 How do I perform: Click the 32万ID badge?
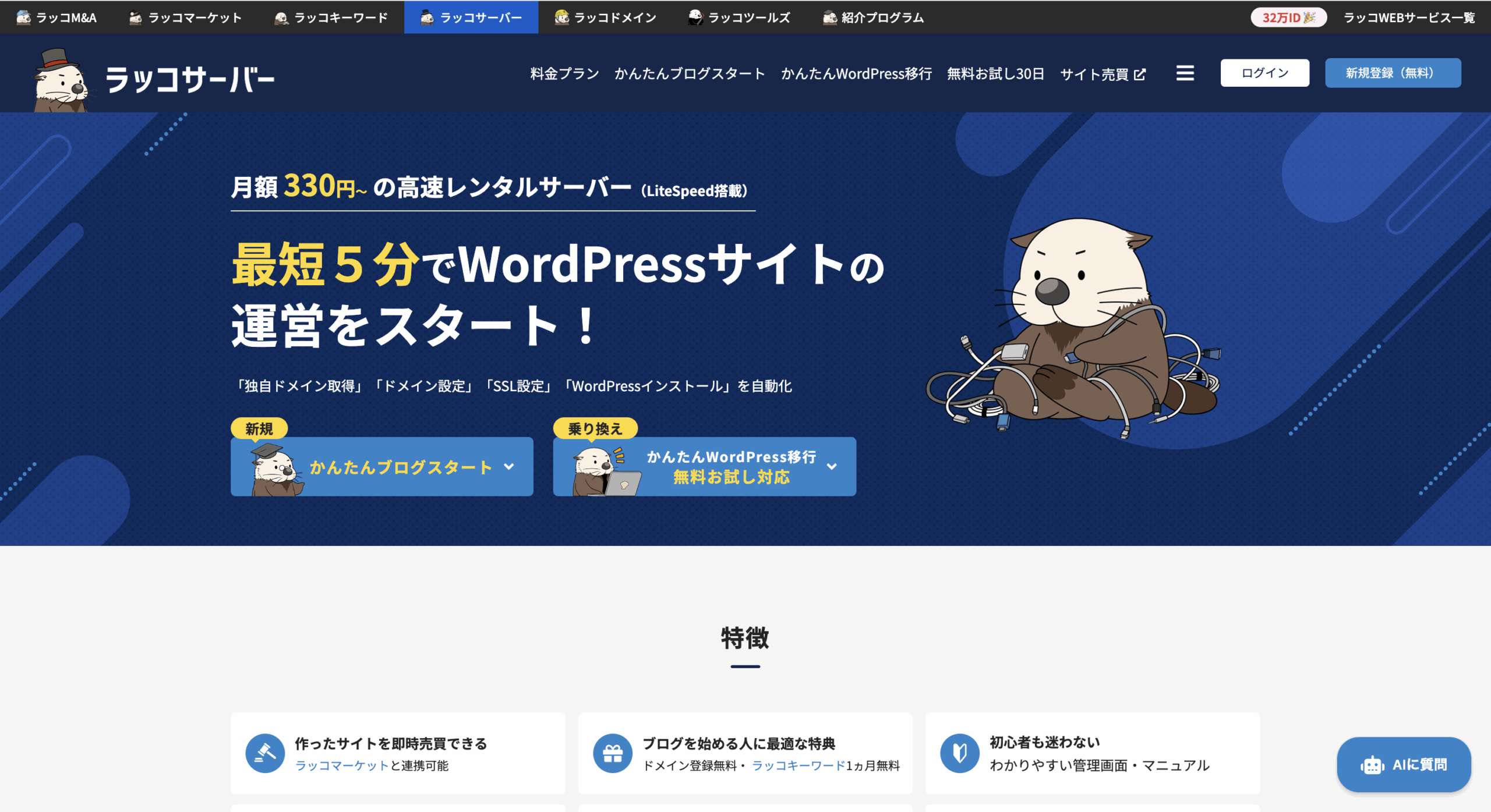[x=1288, y=17]
